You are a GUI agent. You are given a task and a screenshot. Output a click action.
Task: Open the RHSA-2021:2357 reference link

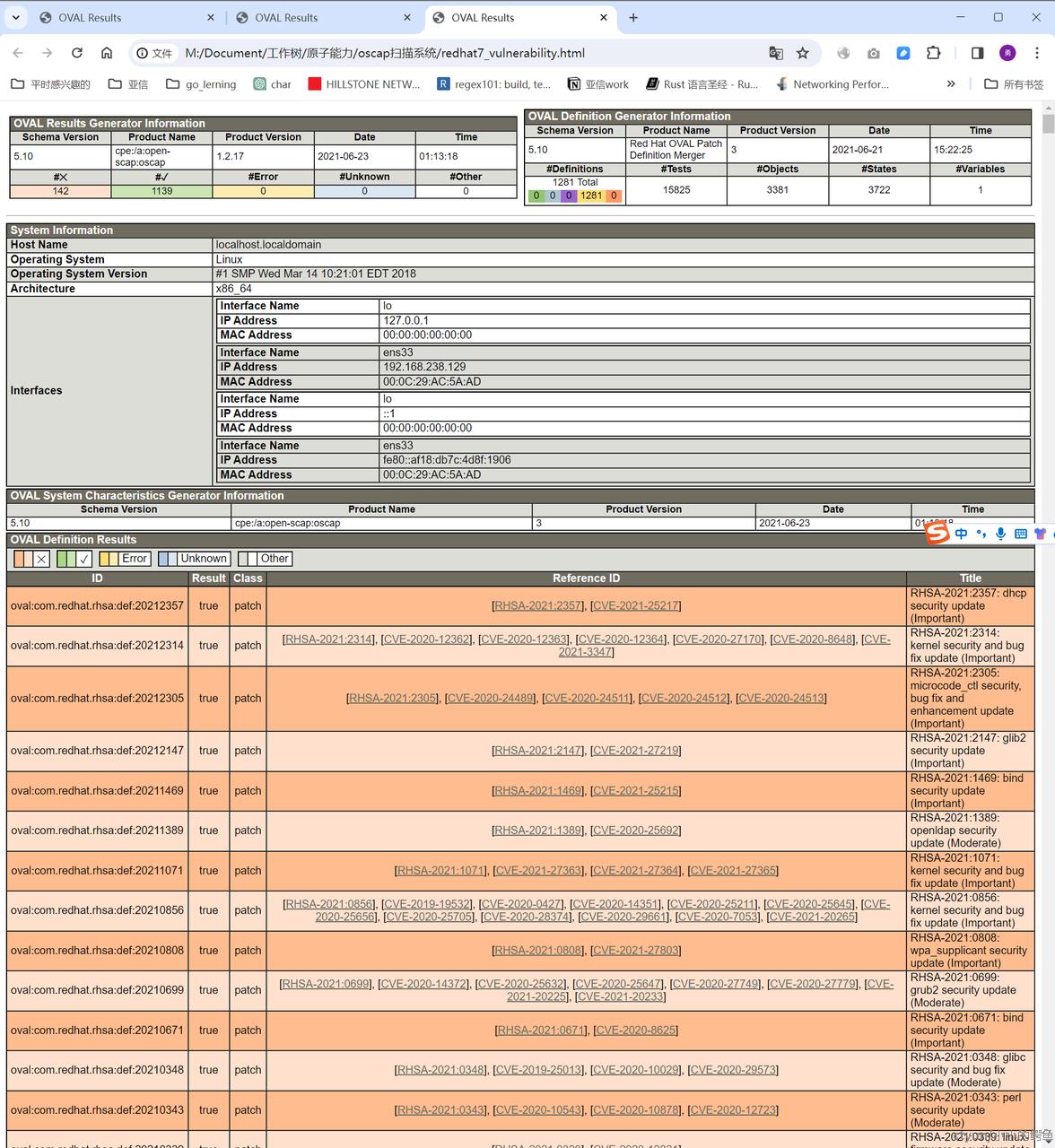pyautogui.click(x=538, y=605)
